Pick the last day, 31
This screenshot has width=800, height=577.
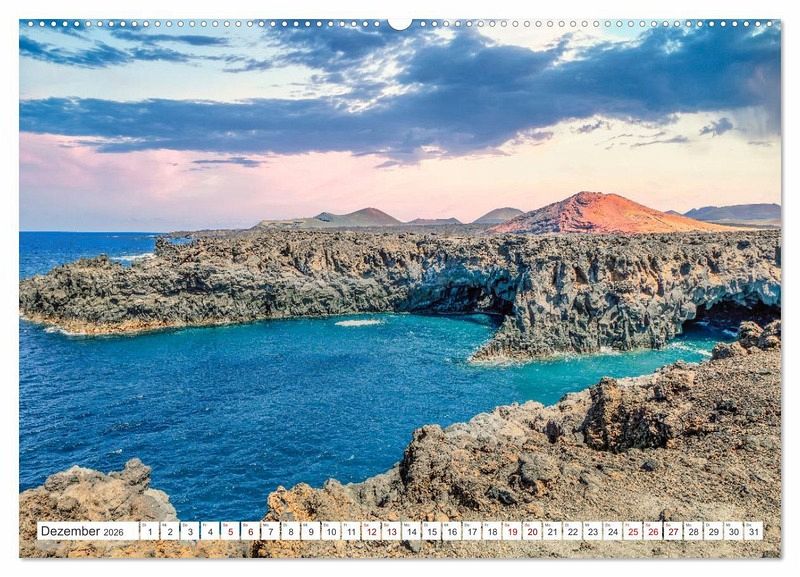[753, 531]
